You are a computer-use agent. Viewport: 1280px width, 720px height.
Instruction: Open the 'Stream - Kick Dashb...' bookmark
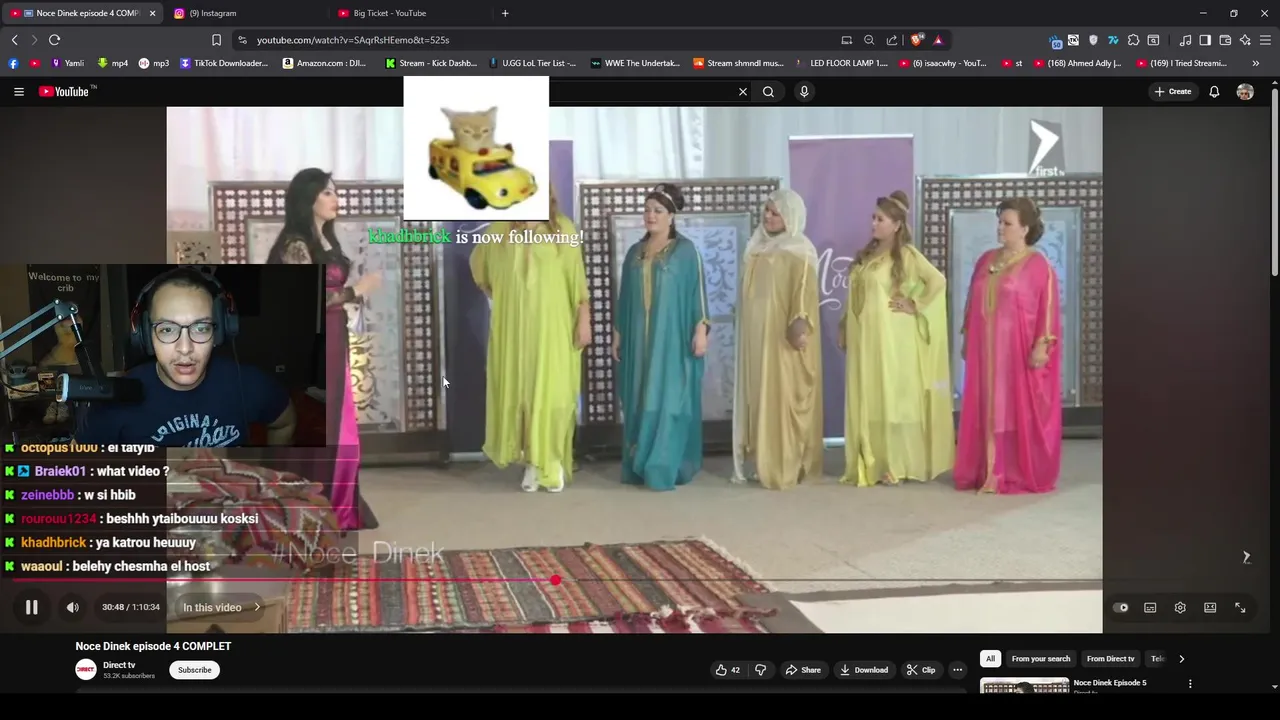tap(431, 63)
